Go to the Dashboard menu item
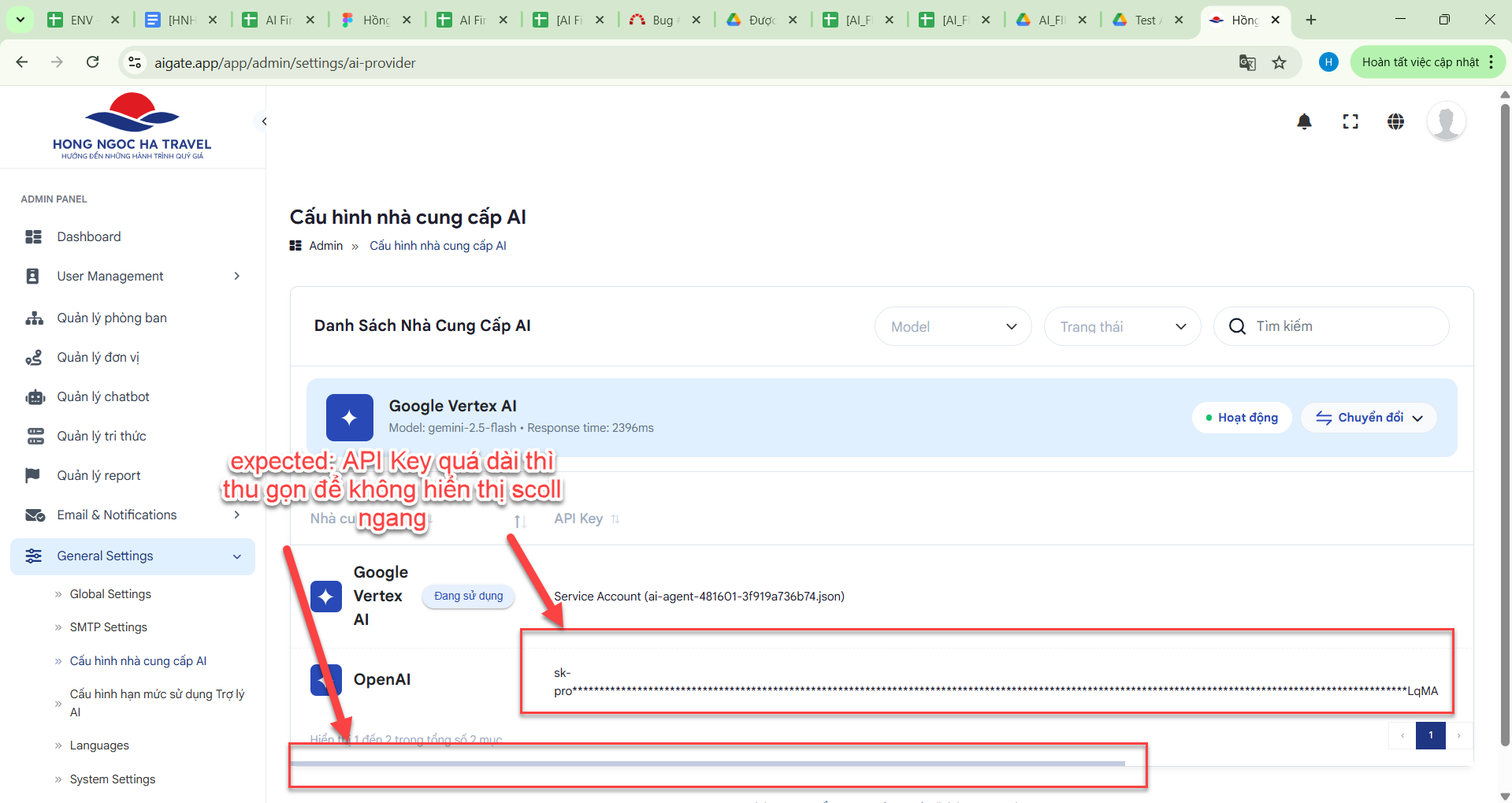Viewport: 1512px width, 803px height. (x=89, y=236)
